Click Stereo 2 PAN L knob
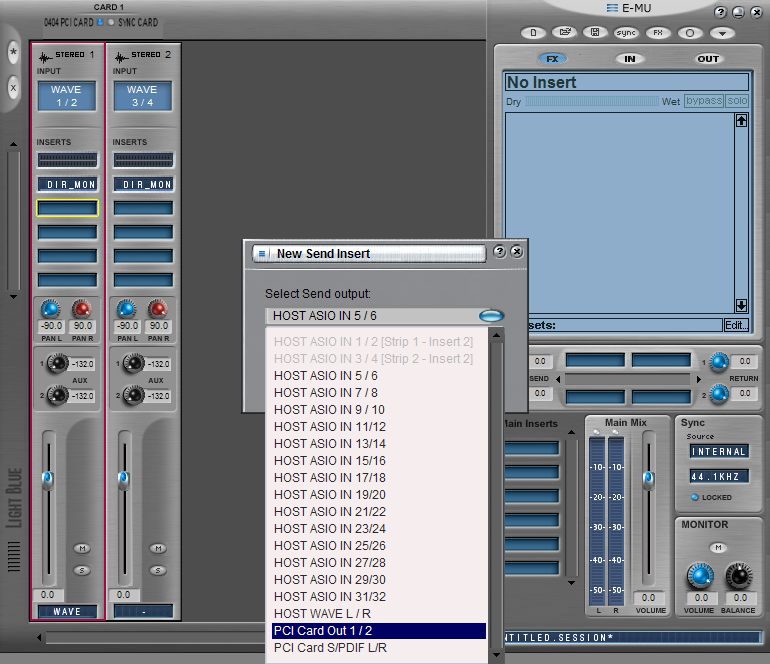The height and width of the screenshot is (664, 770). 126,309
